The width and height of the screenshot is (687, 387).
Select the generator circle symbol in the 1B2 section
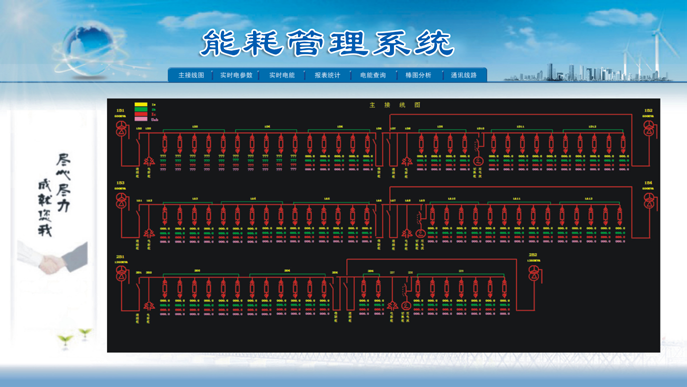tap(478, 161)
